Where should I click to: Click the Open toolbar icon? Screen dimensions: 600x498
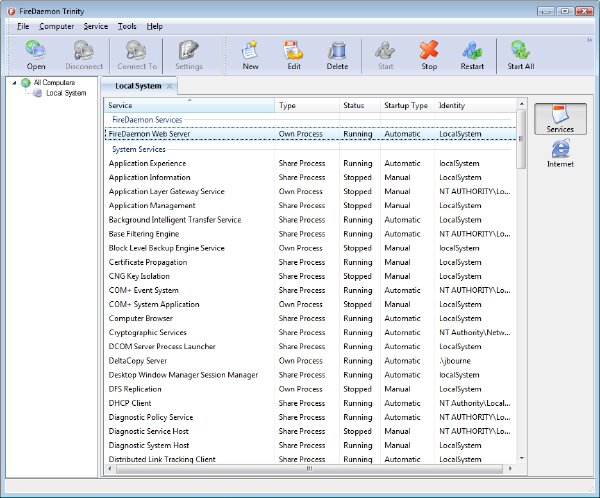(x=36, y=56)
